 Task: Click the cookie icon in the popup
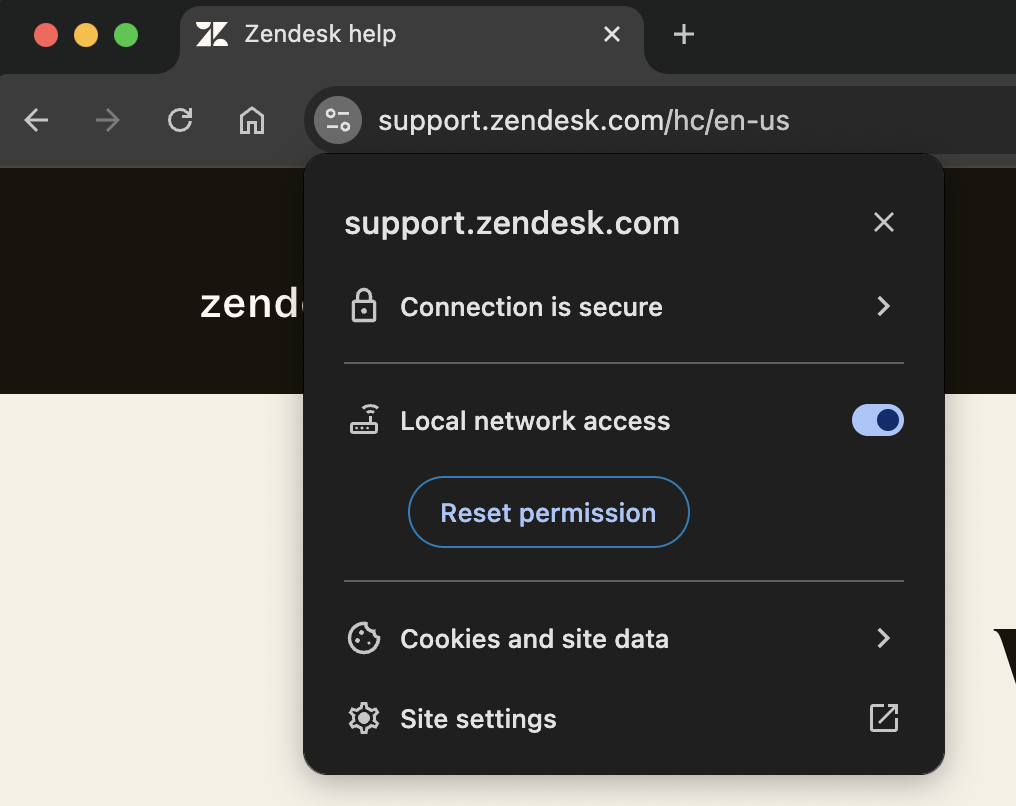[364, 638]
